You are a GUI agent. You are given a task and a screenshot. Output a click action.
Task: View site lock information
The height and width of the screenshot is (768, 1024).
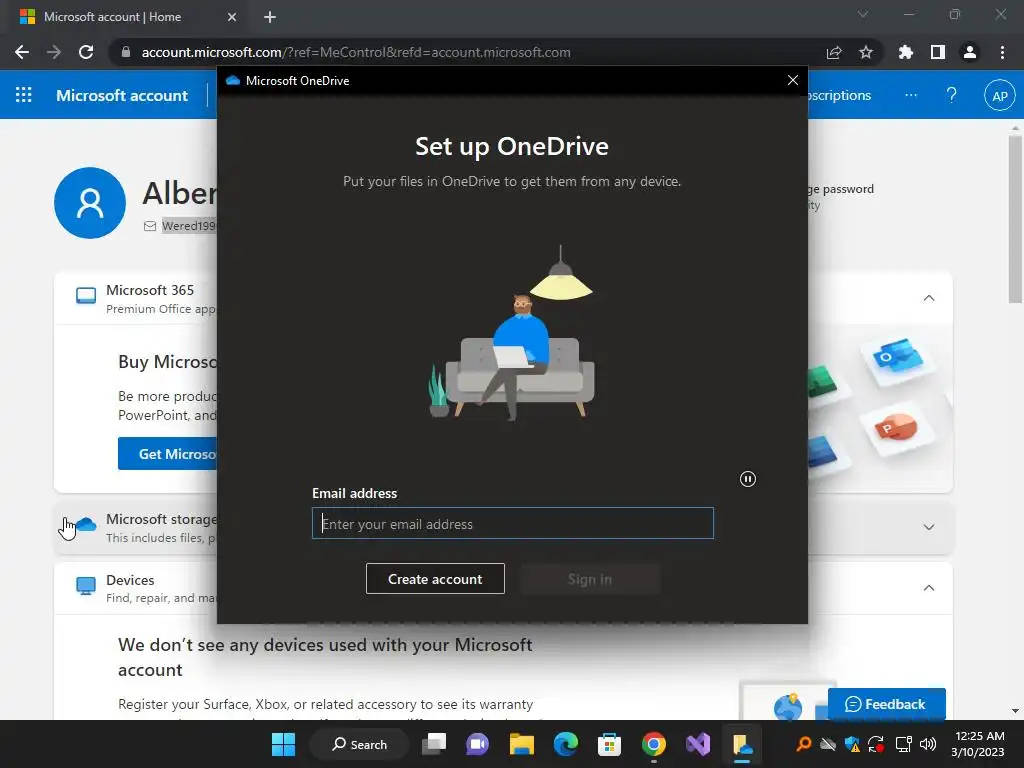(x=126, y=52)
